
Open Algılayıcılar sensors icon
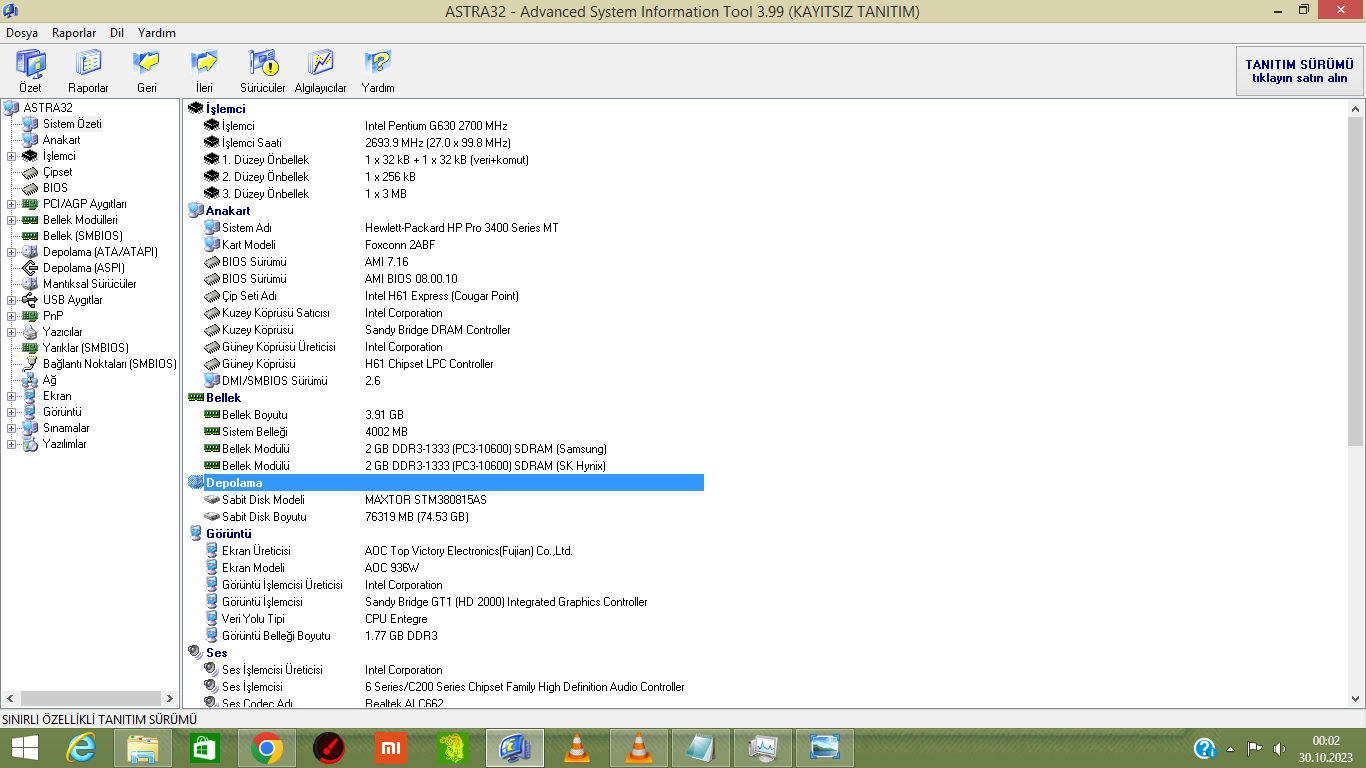click(x=320, y=66)
